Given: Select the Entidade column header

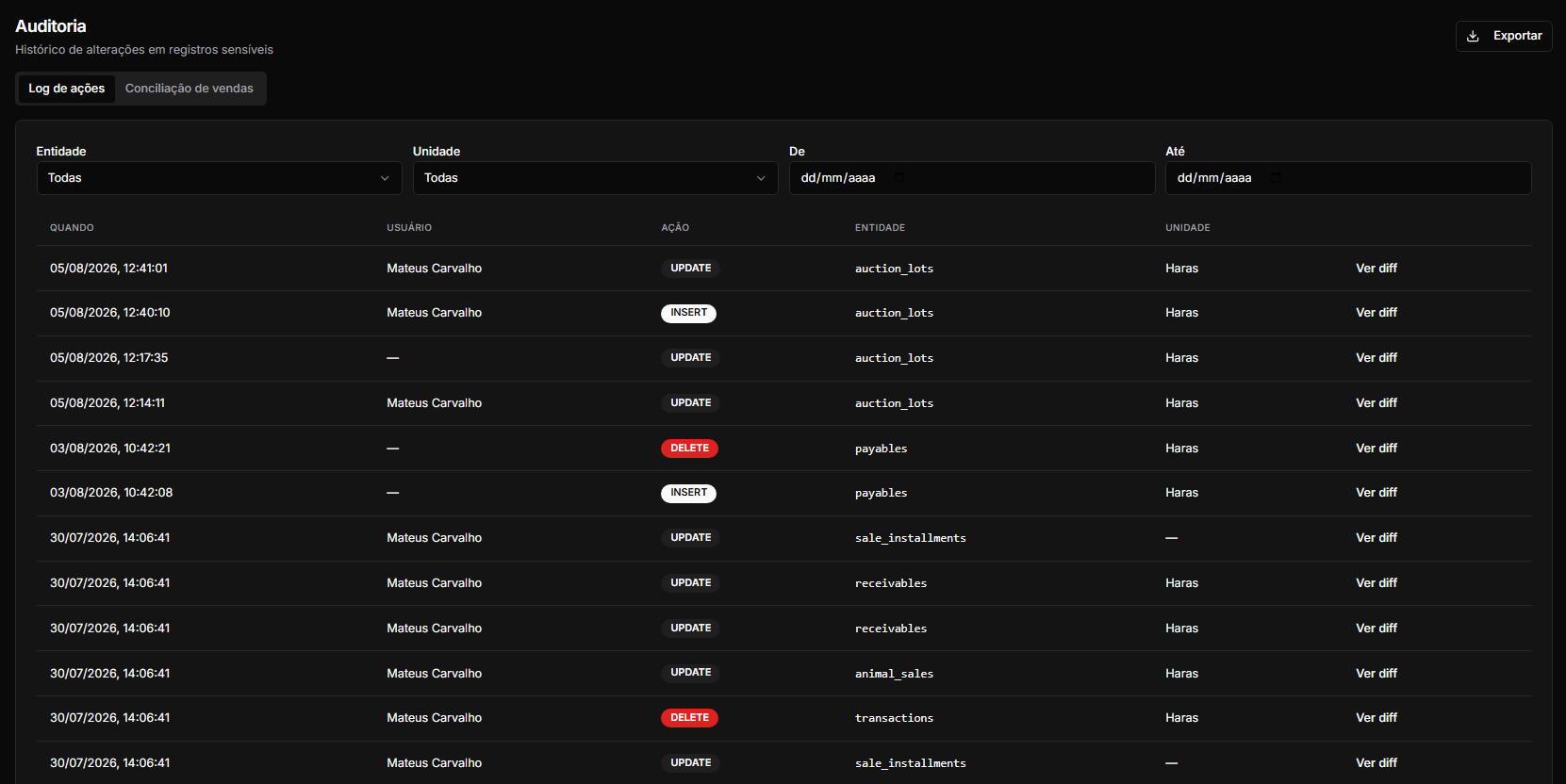Looking at the screenshot, I should 880,228.
